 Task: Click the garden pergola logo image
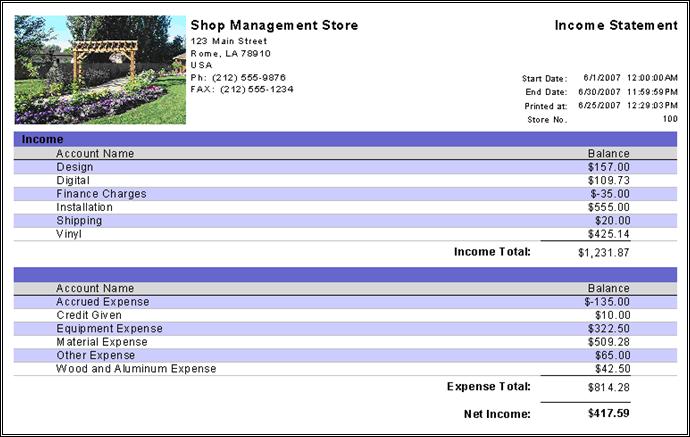[100, 70]
